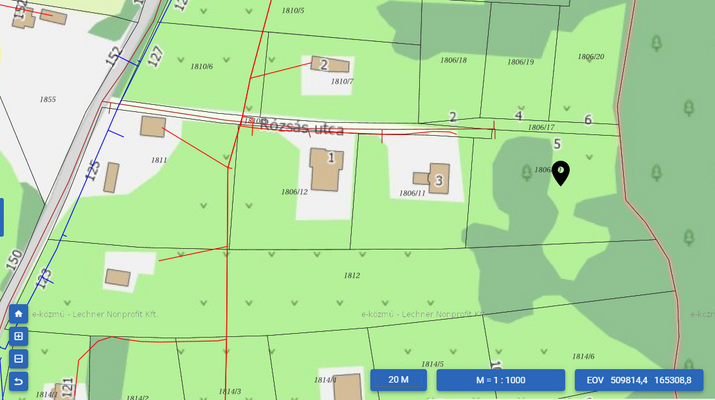The height and width of the screenshot is (400, 715).
Task: Zoom out with the minus icon
Action: click(x=18, y=359)
